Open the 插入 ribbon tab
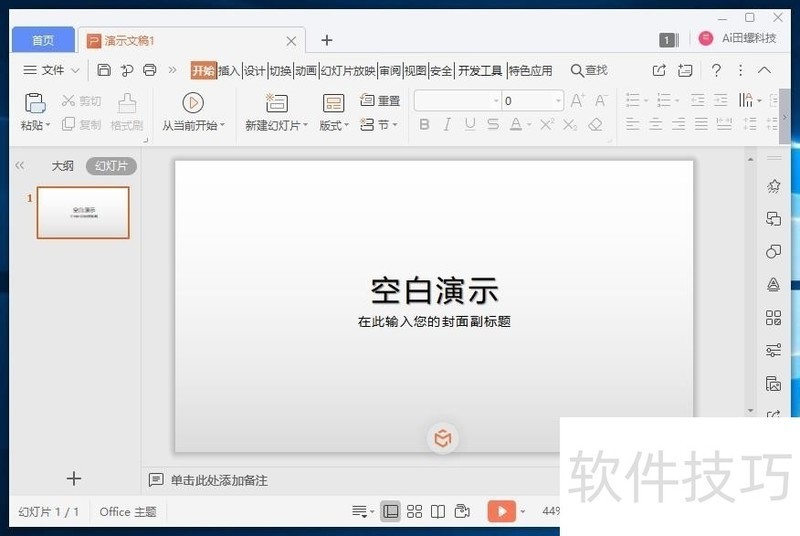 coord(229,71)
